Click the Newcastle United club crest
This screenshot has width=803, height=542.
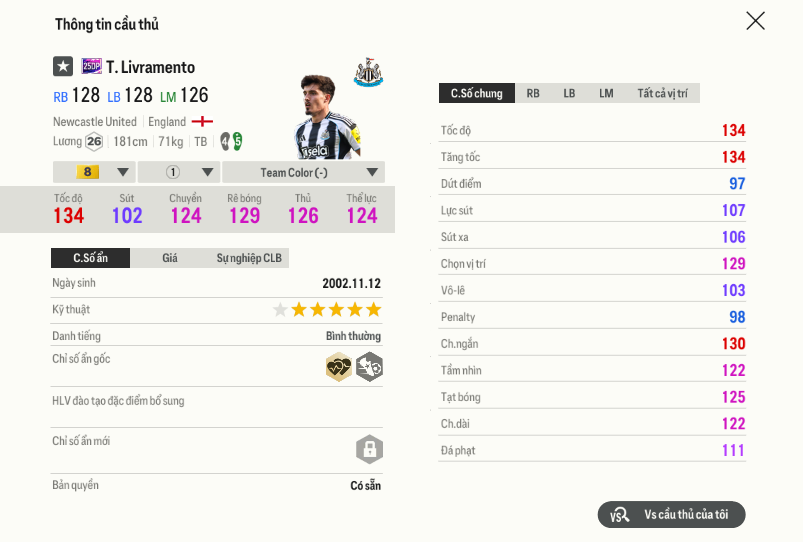368,73
